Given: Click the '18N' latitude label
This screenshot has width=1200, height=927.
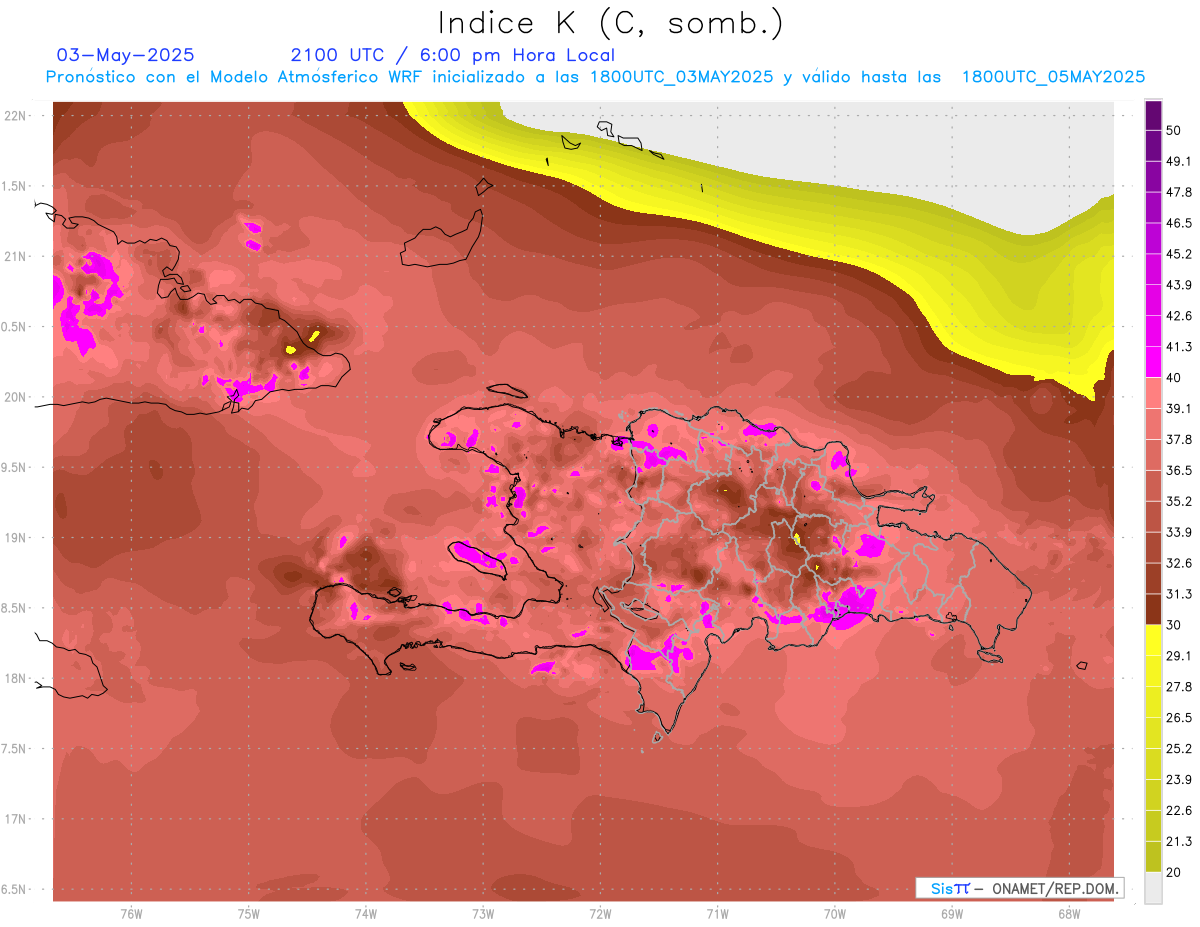Looking at the screenshot, I should 16,679.
